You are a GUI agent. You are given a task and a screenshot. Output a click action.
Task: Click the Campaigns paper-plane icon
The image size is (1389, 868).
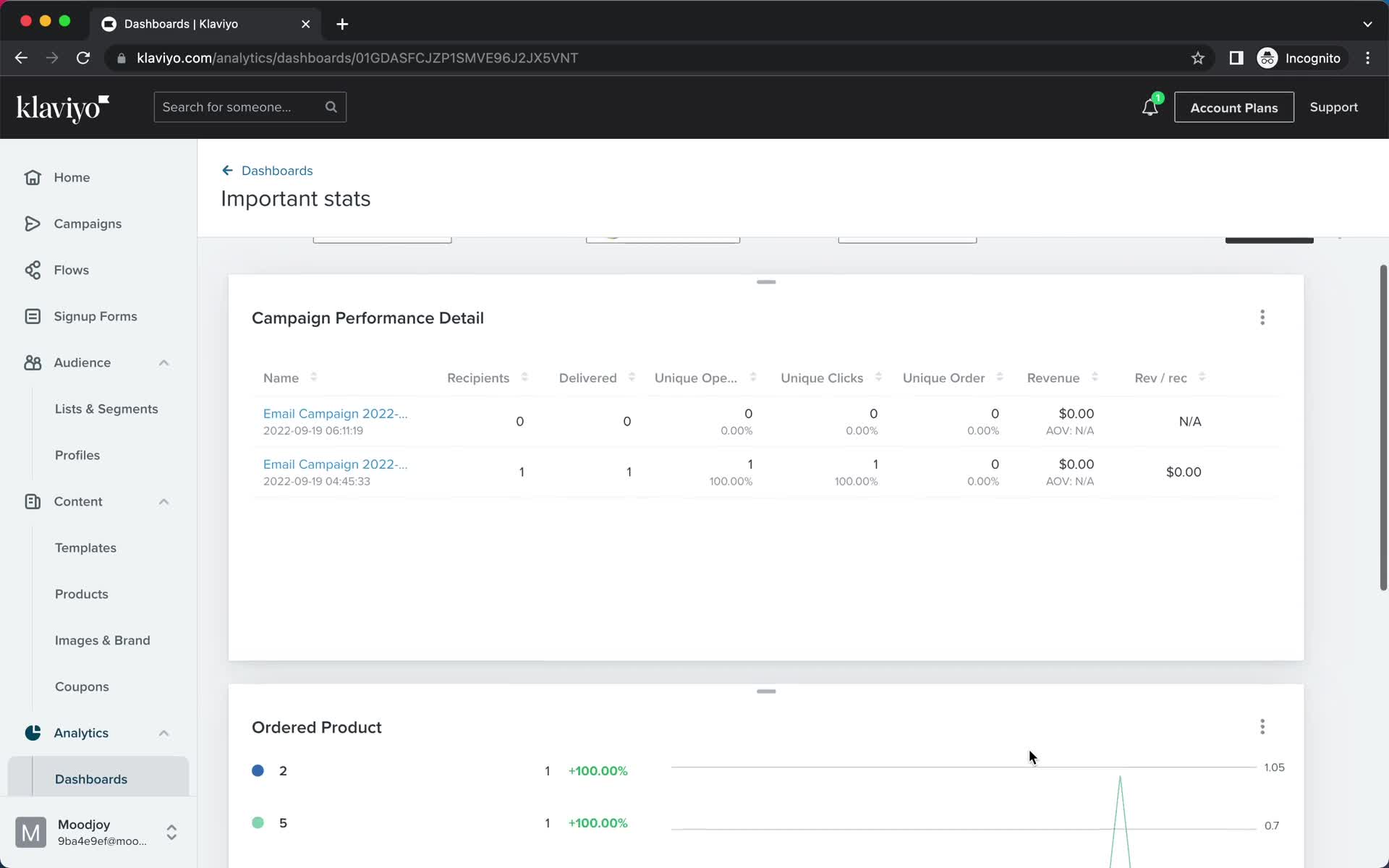pyautogui.click(x=33, y=224)
